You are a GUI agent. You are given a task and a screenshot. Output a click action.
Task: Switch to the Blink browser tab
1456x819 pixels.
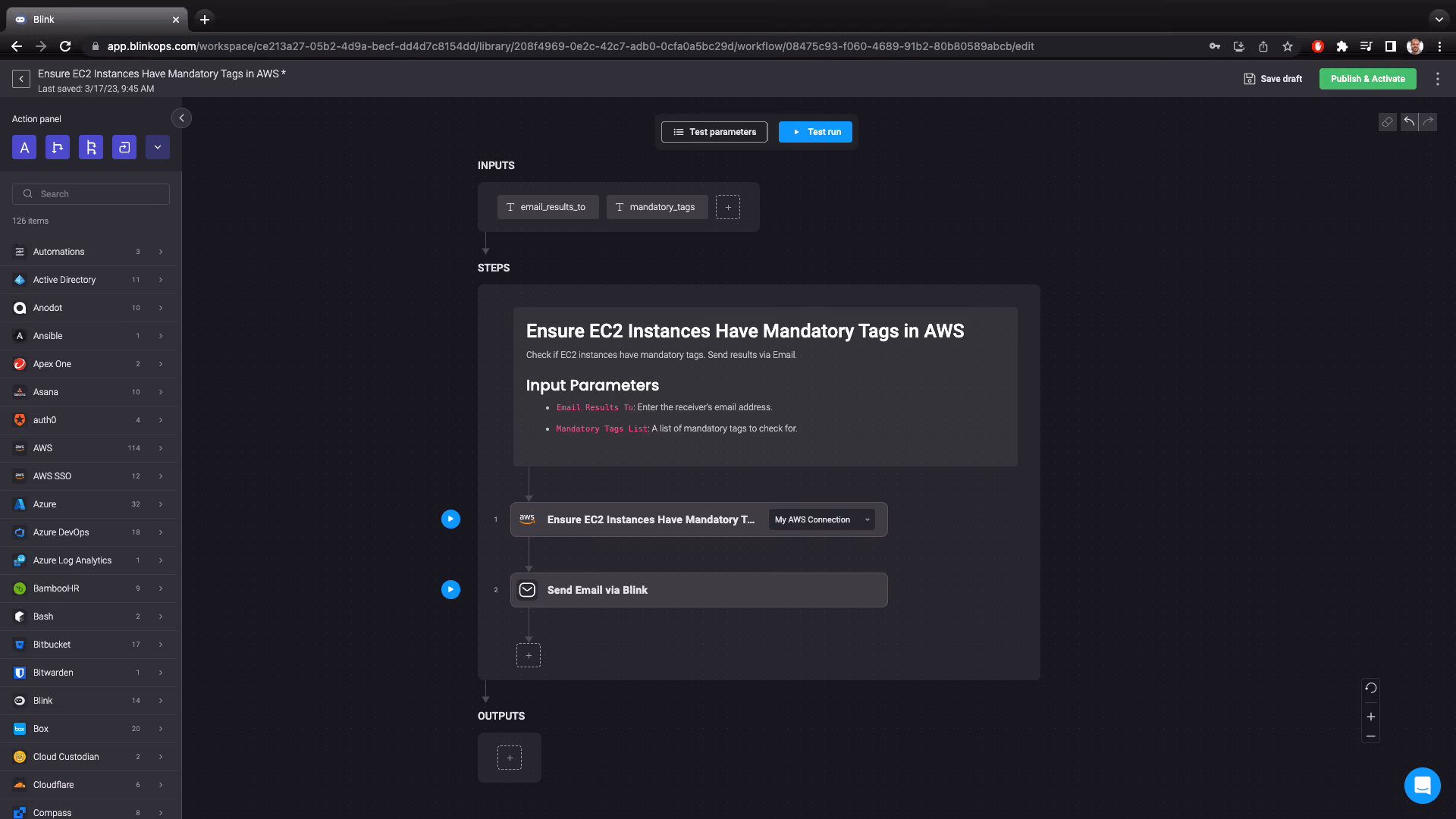click(x=97, y=20)
